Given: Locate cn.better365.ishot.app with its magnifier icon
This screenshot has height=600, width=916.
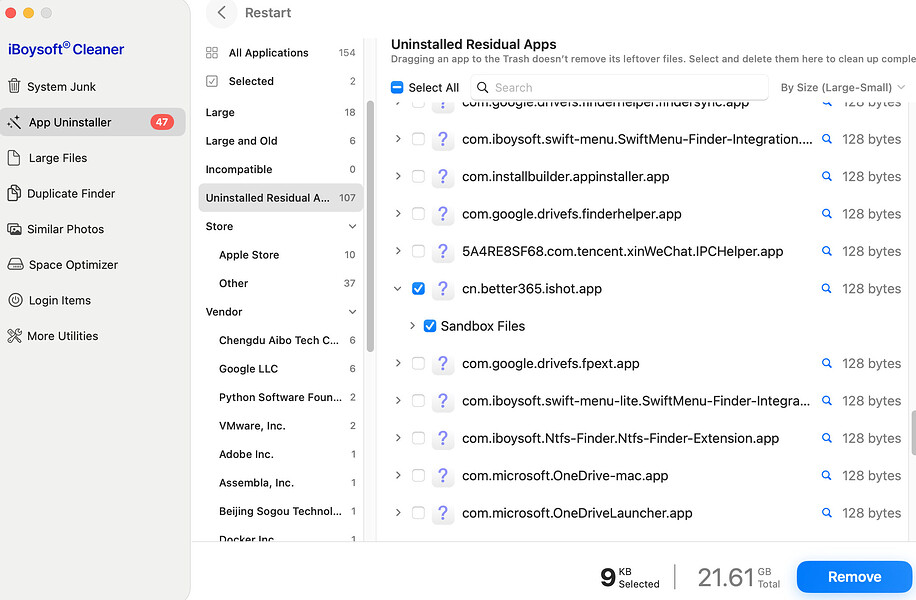Looking at the screenshot, I should (827, 289).
